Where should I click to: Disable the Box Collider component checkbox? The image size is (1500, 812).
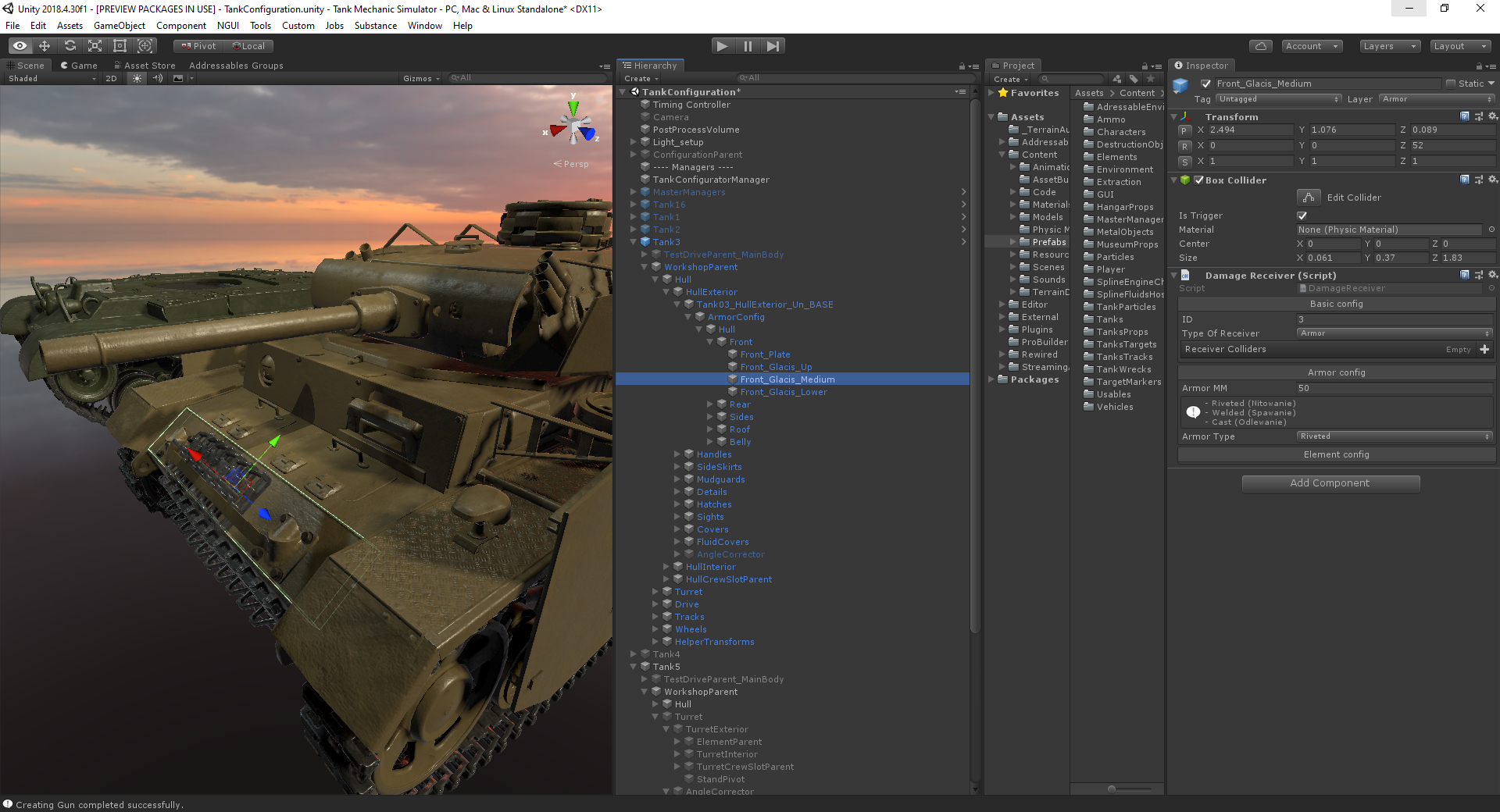tap(1198, 180)
